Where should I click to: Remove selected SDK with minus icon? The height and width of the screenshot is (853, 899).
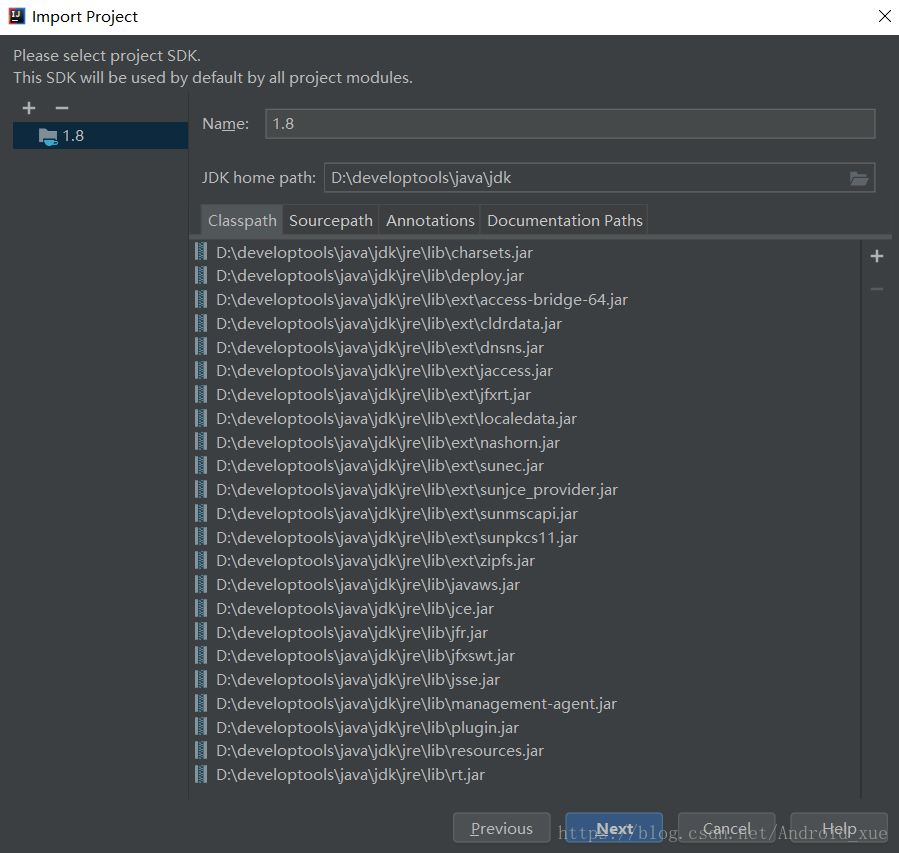62,108
